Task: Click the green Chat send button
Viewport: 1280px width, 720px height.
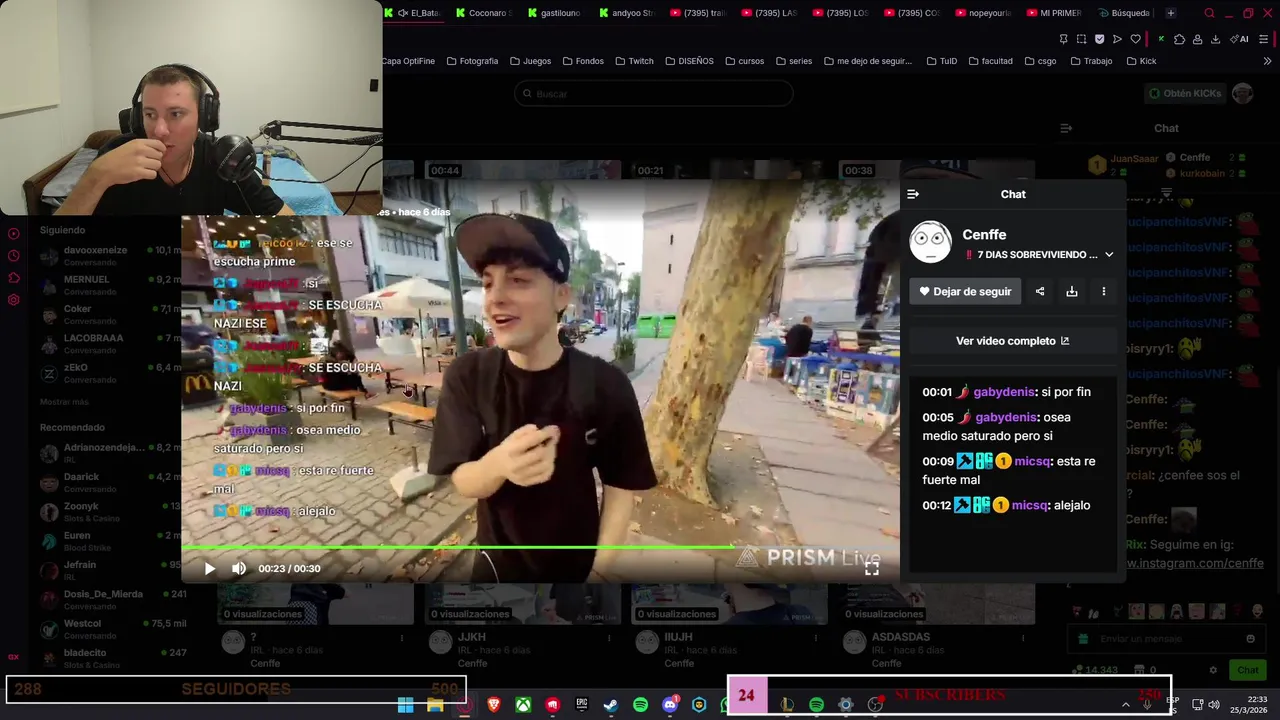Action: [x=1248, y=670]
